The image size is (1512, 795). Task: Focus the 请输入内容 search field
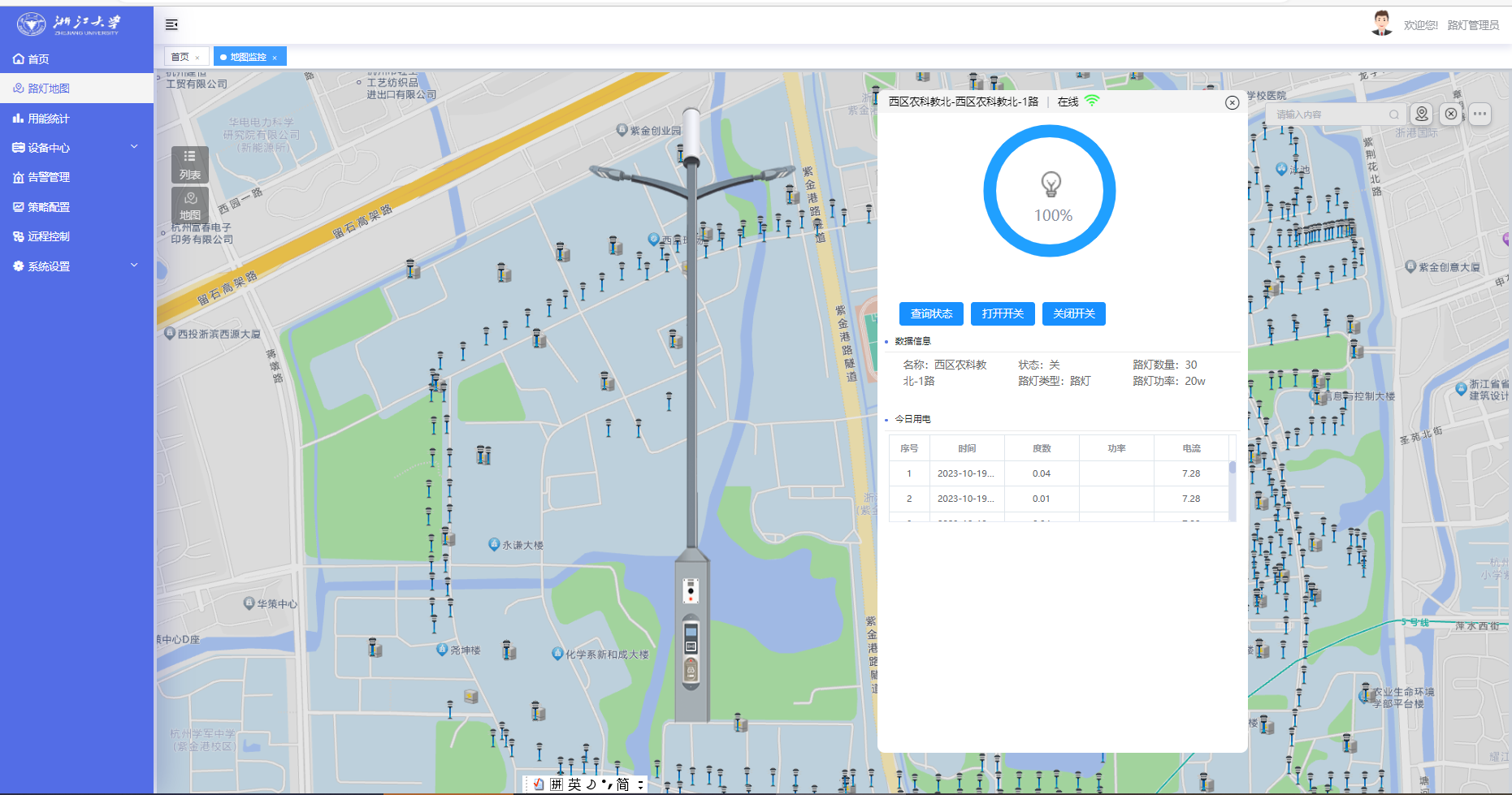coord(1328,114)
